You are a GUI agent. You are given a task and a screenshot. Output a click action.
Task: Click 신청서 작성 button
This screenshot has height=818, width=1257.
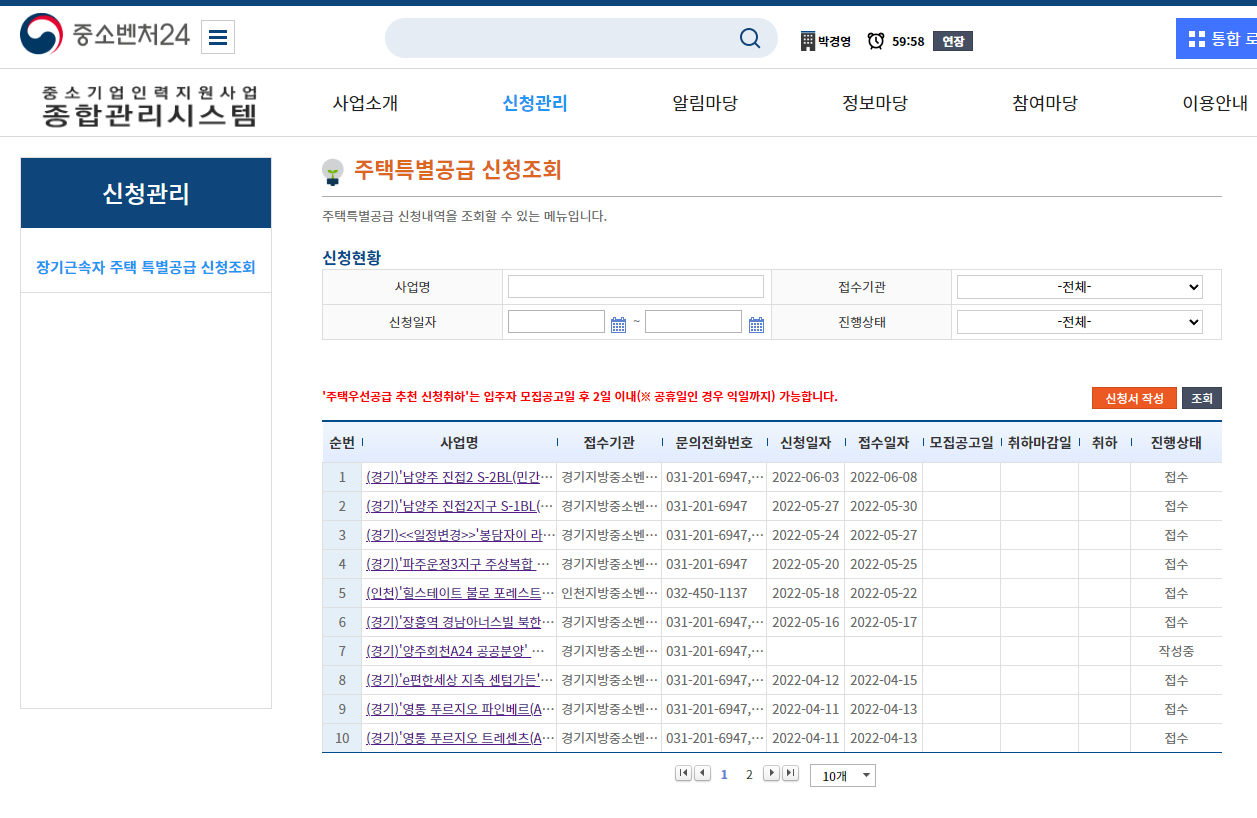[1134, 398]
